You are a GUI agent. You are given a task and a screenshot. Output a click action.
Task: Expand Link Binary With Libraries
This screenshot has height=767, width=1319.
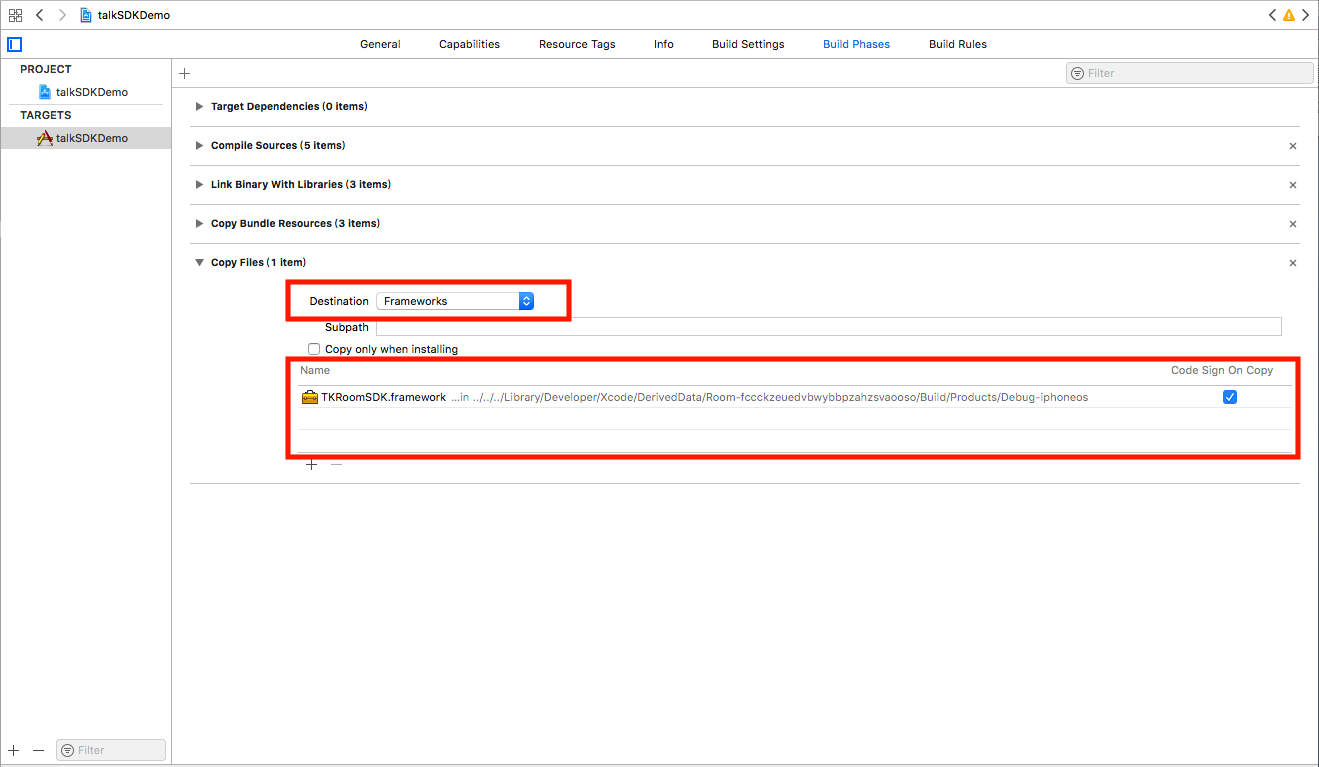click(x=200, y=185)
